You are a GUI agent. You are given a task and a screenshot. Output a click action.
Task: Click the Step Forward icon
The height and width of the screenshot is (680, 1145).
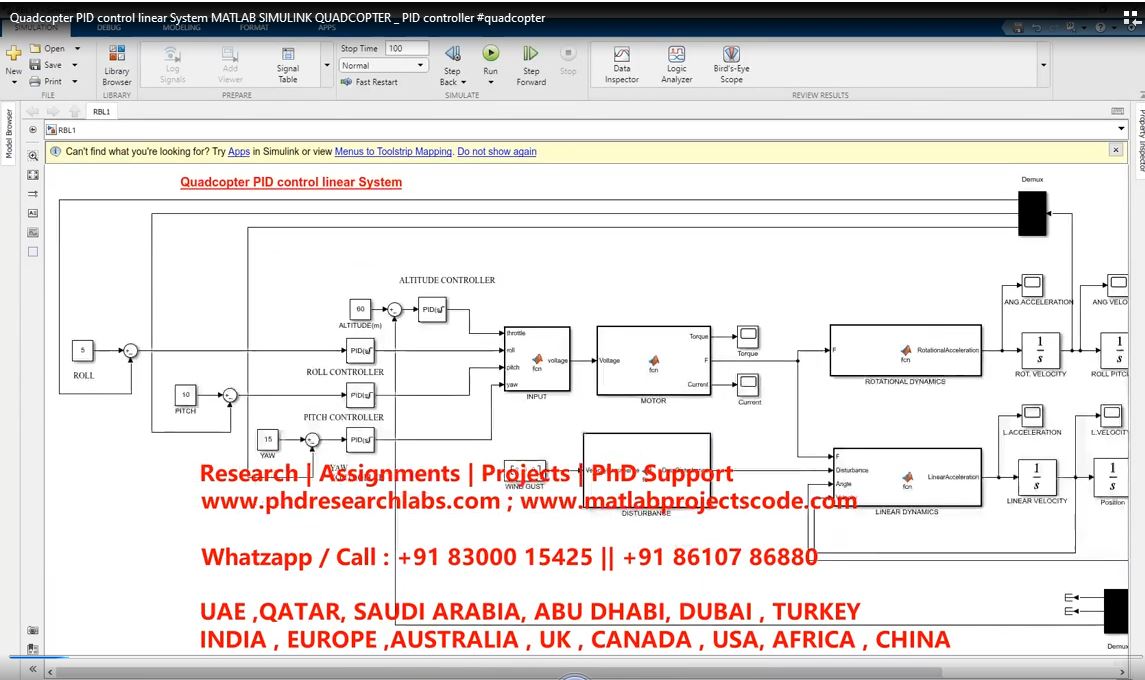531,53
